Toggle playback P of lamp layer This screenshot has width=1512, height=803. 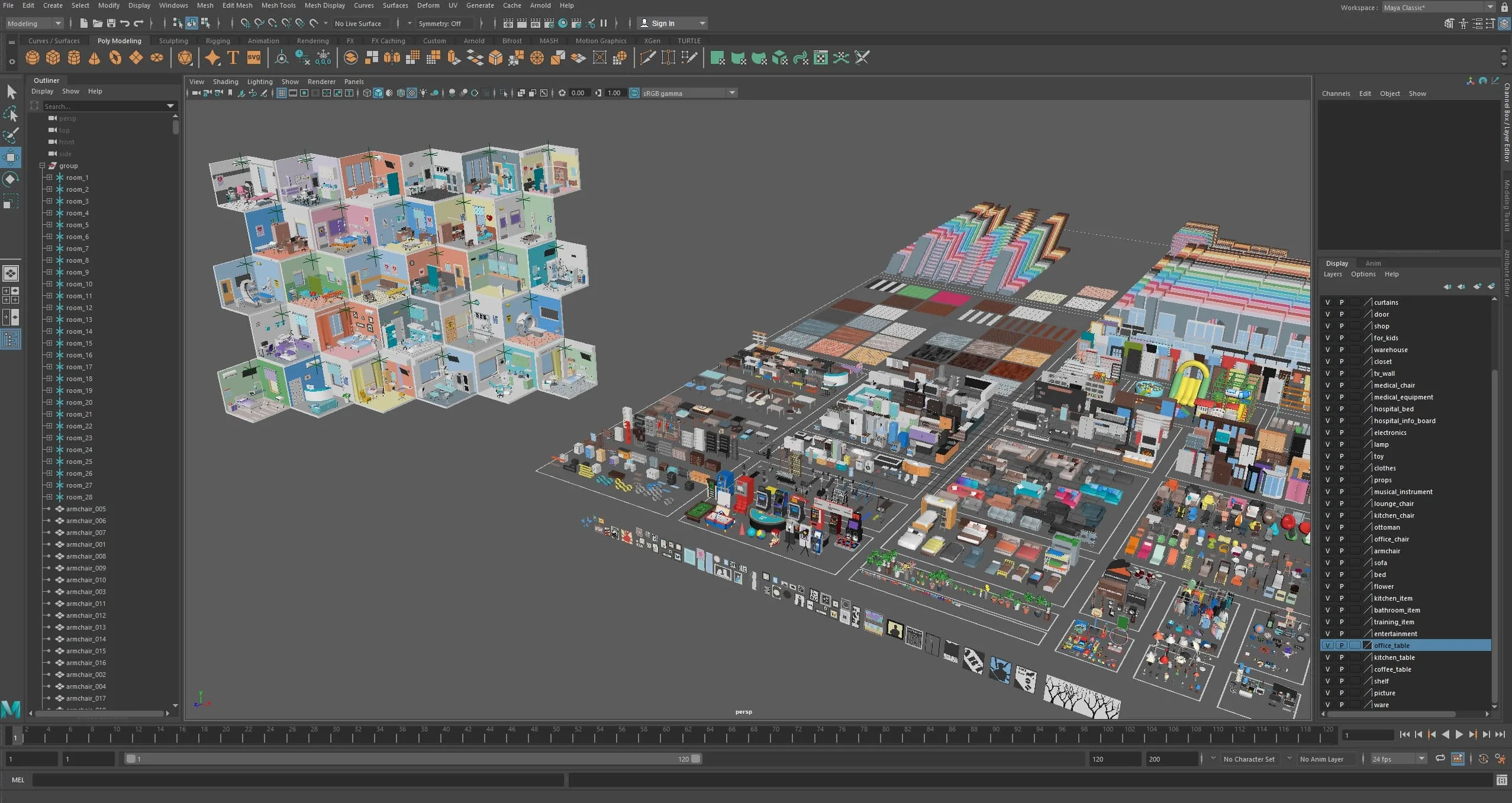tap(1342, 444)
